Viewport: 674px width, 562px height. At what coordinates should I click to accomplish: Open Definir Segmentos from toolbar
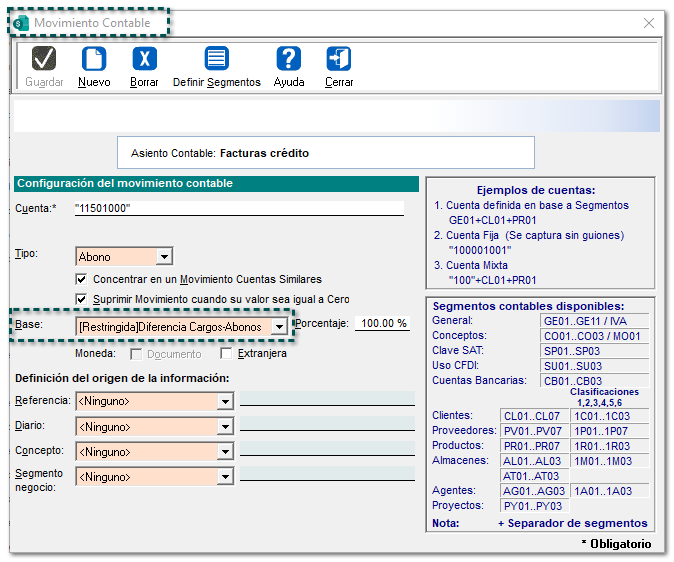(216, 59)
